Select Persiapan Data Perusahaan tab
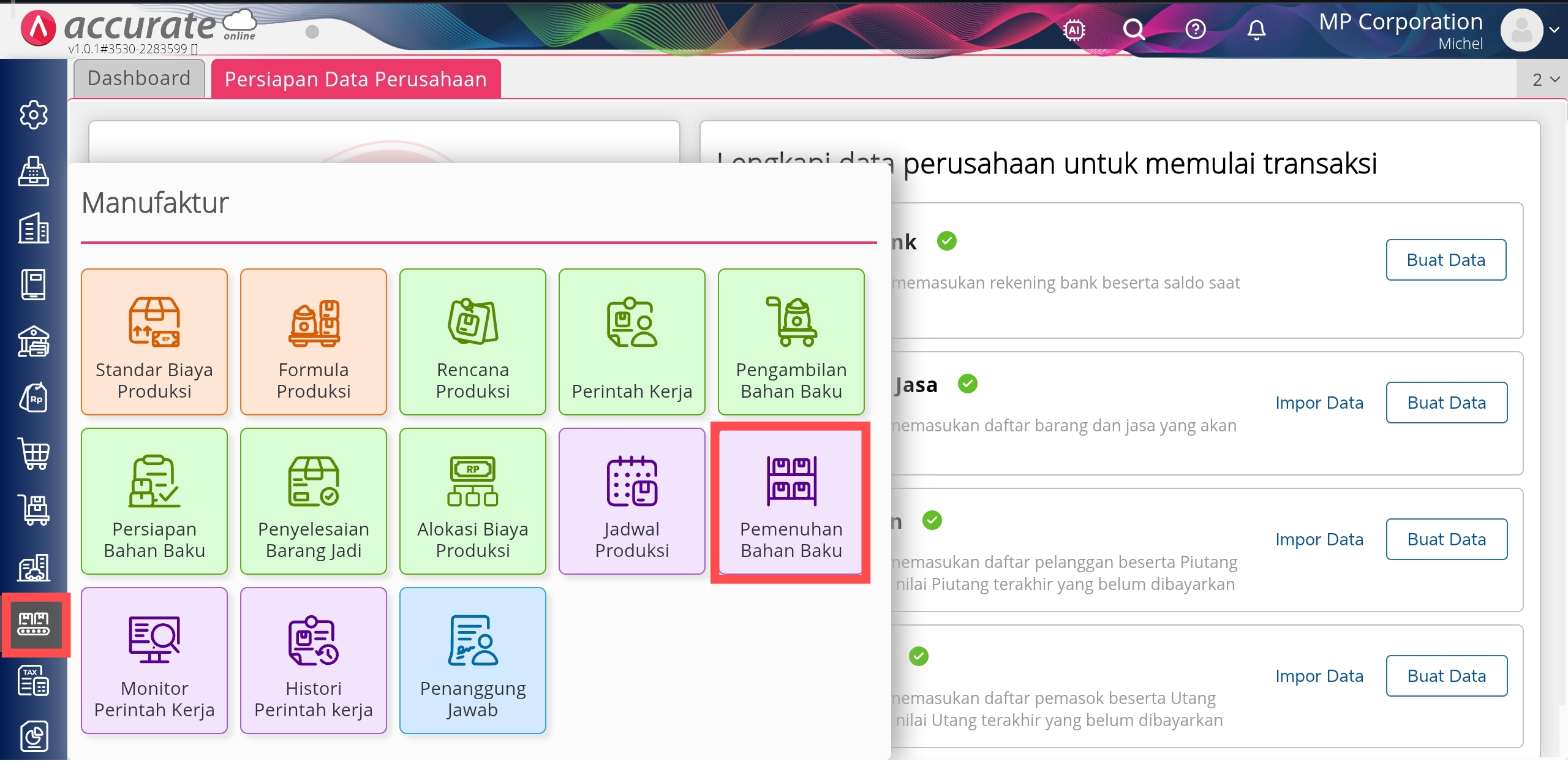This screenshot has height=761, width=1568. click(x=355, y=80)
